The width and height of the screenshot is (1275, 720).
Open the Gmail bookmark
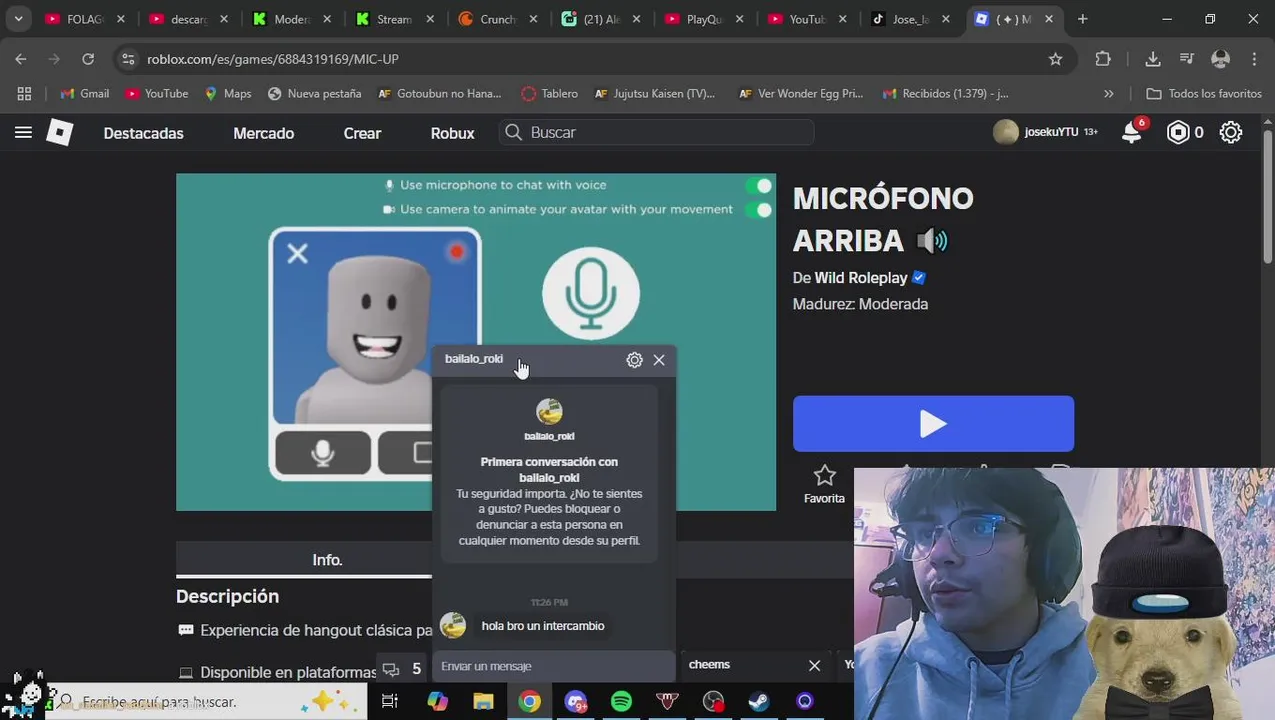point(85,93)
